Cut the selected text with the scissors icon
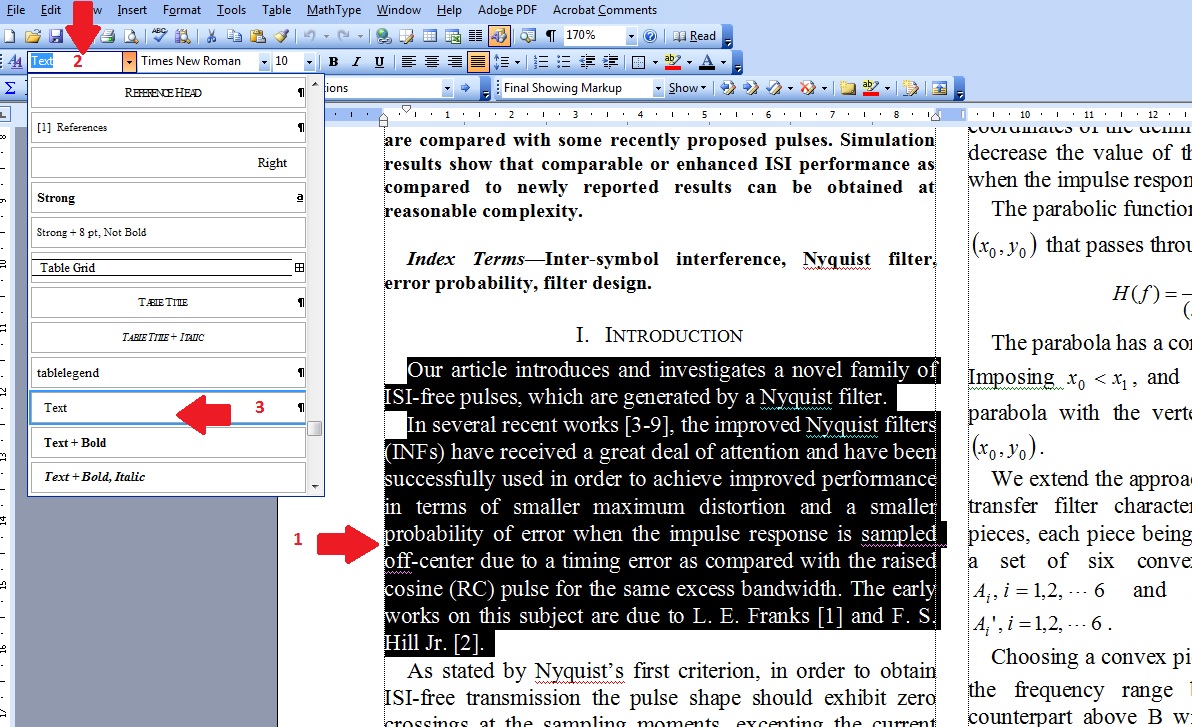The width and height of the screenshot is (1192, 727). [211, 36]
